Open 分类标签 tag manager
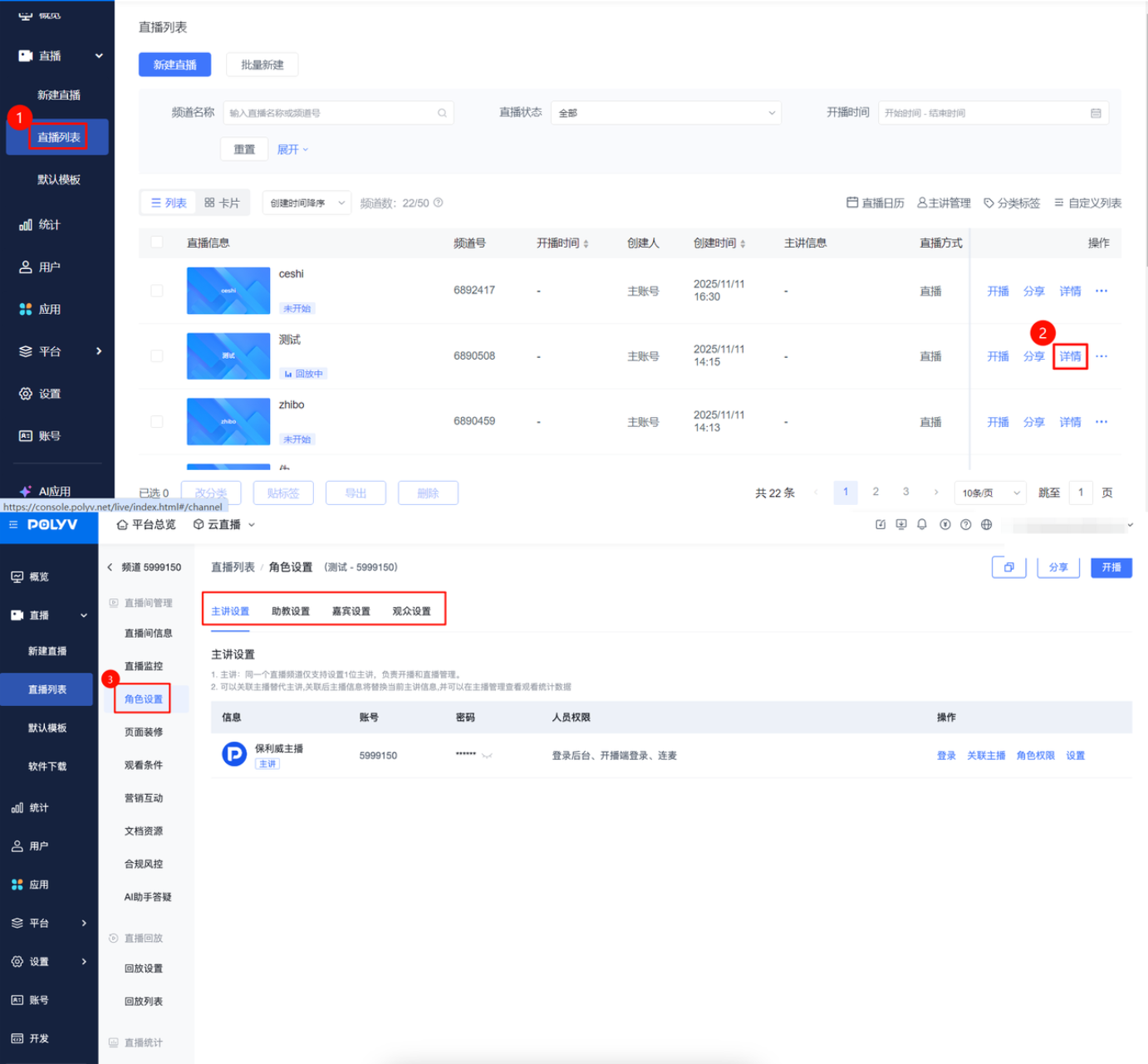 (x=1012, y=203)
